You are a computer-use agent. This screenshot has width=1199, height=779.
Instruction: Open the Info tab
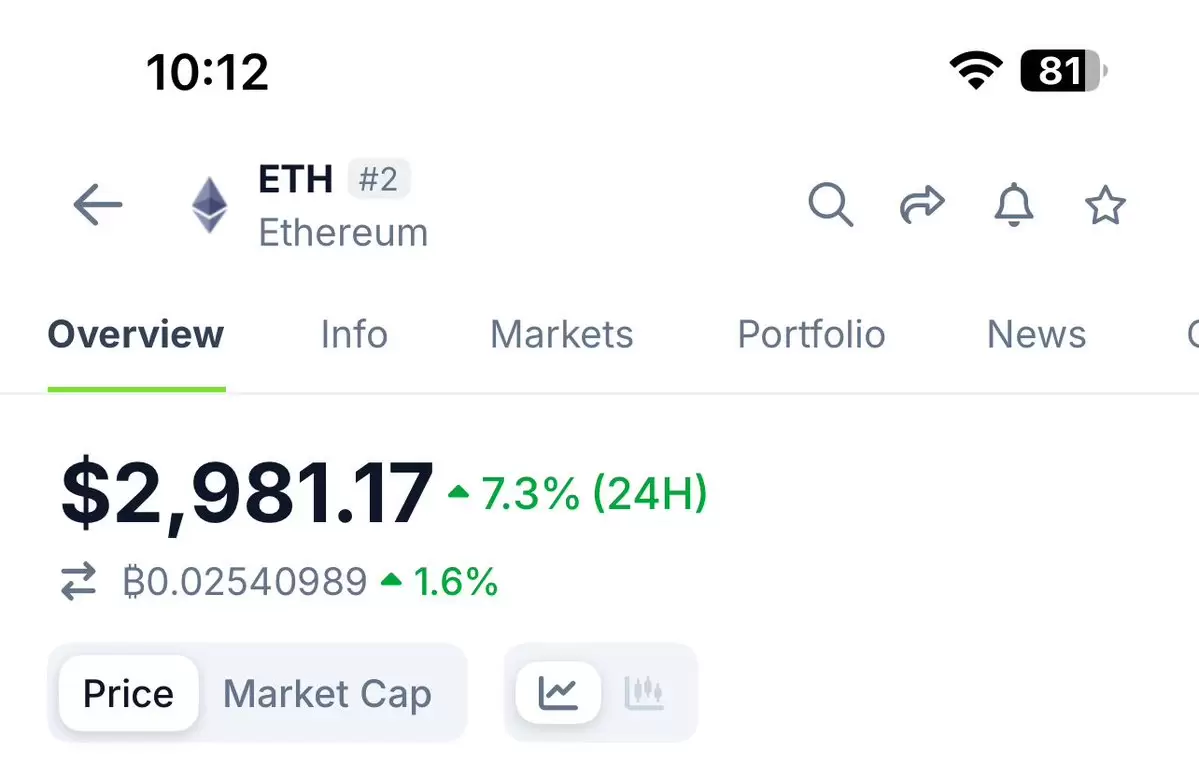tap(354, 334)
